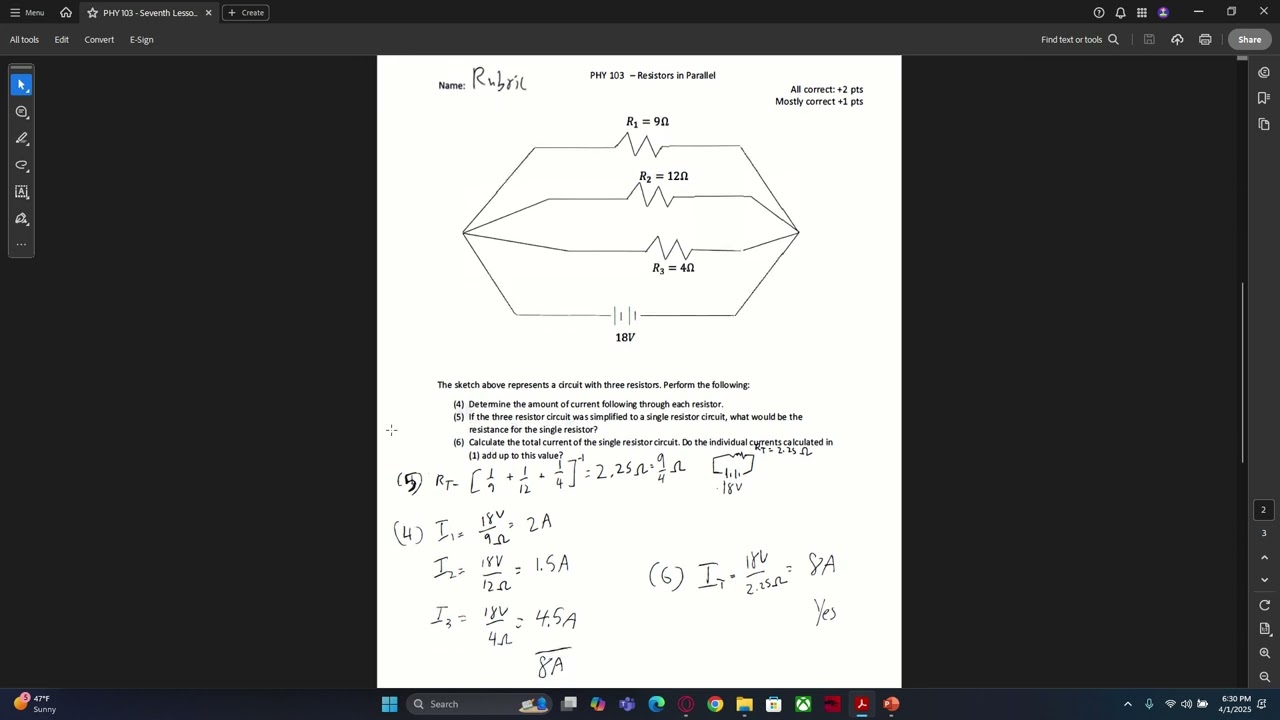The image size is (1280, 720).
Task: Open the Edit tab
Action: (x=61, y=40)
